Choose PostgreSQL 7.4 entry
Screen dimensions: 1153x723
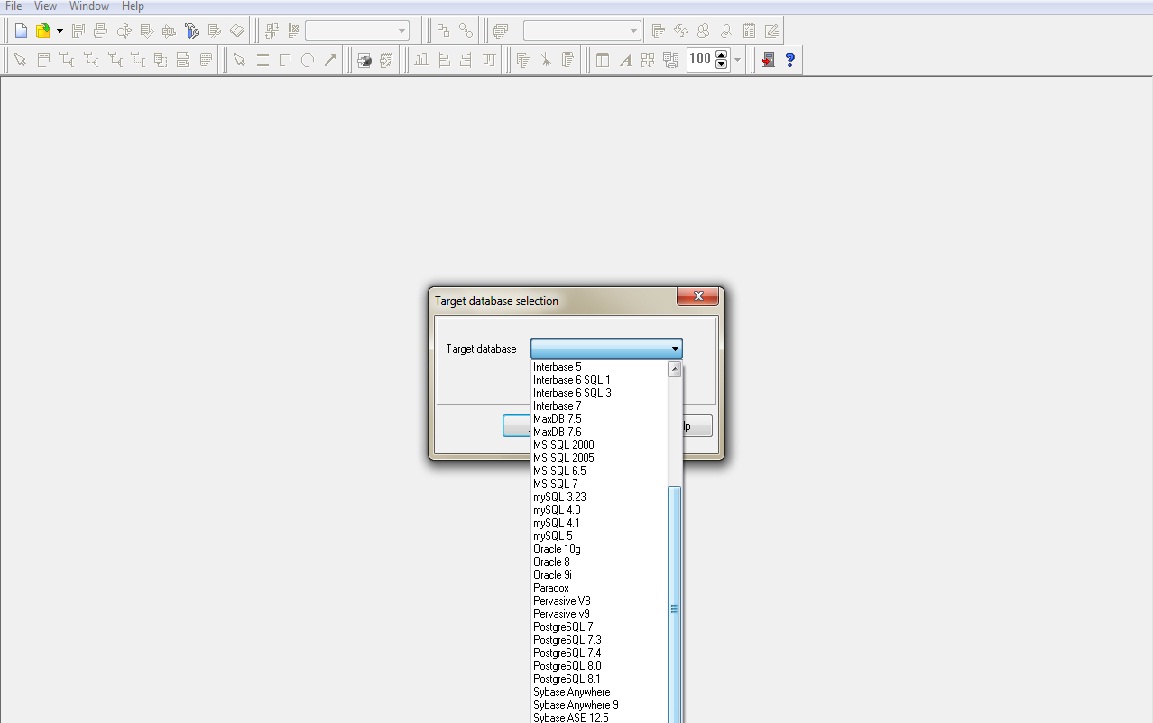coord(599,653)
